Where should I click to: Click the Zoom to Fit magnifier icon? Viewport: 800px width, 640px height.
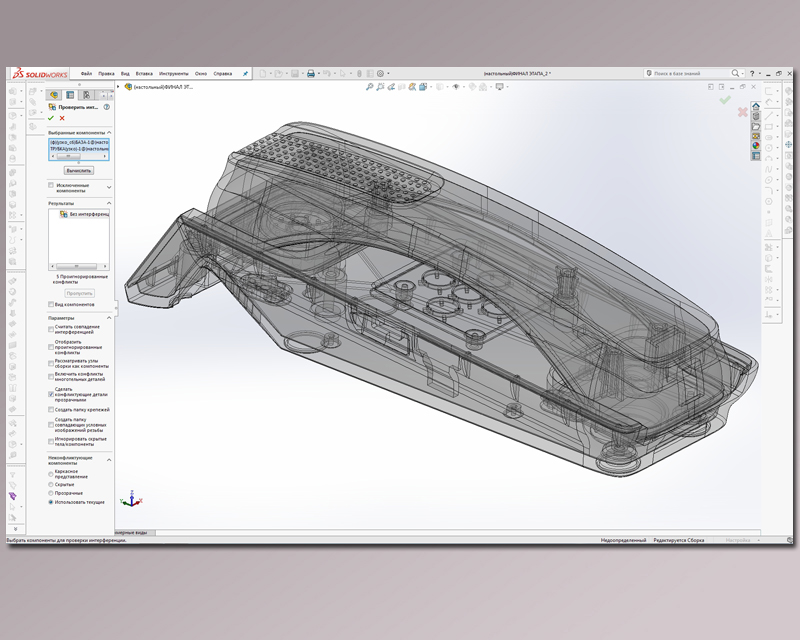point(369,87)
